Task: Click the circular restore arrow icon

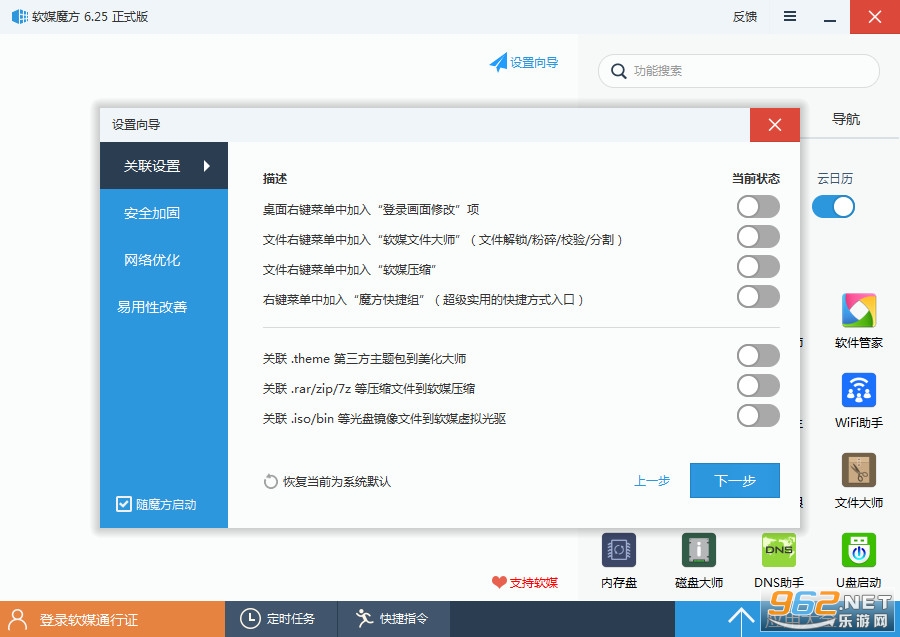Action: pos(270,481)
